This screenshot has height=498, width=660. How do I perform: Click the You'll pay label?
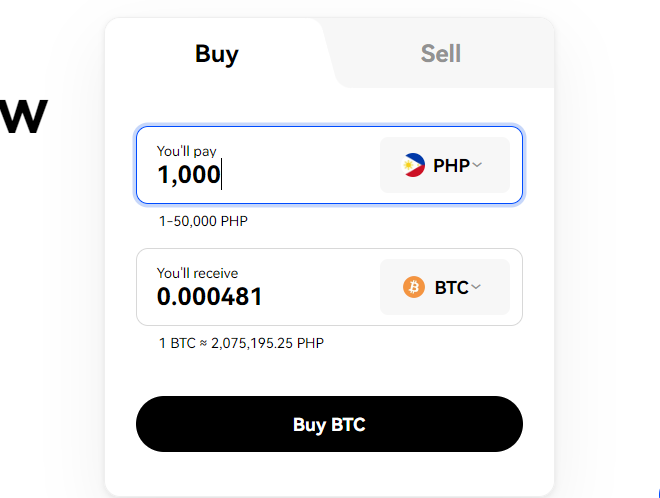186,151
